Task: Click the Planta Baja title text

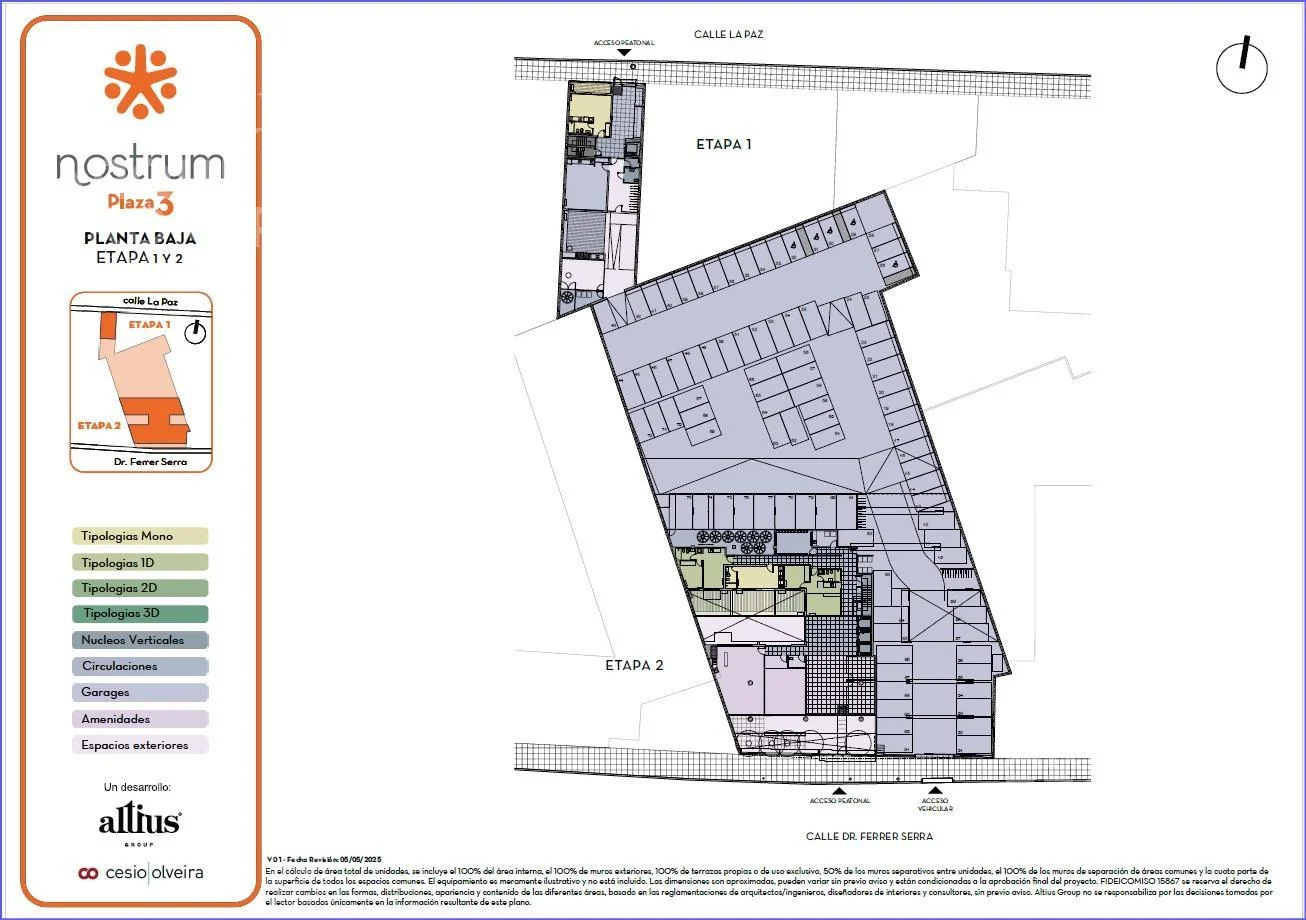Action: point(140,238)
